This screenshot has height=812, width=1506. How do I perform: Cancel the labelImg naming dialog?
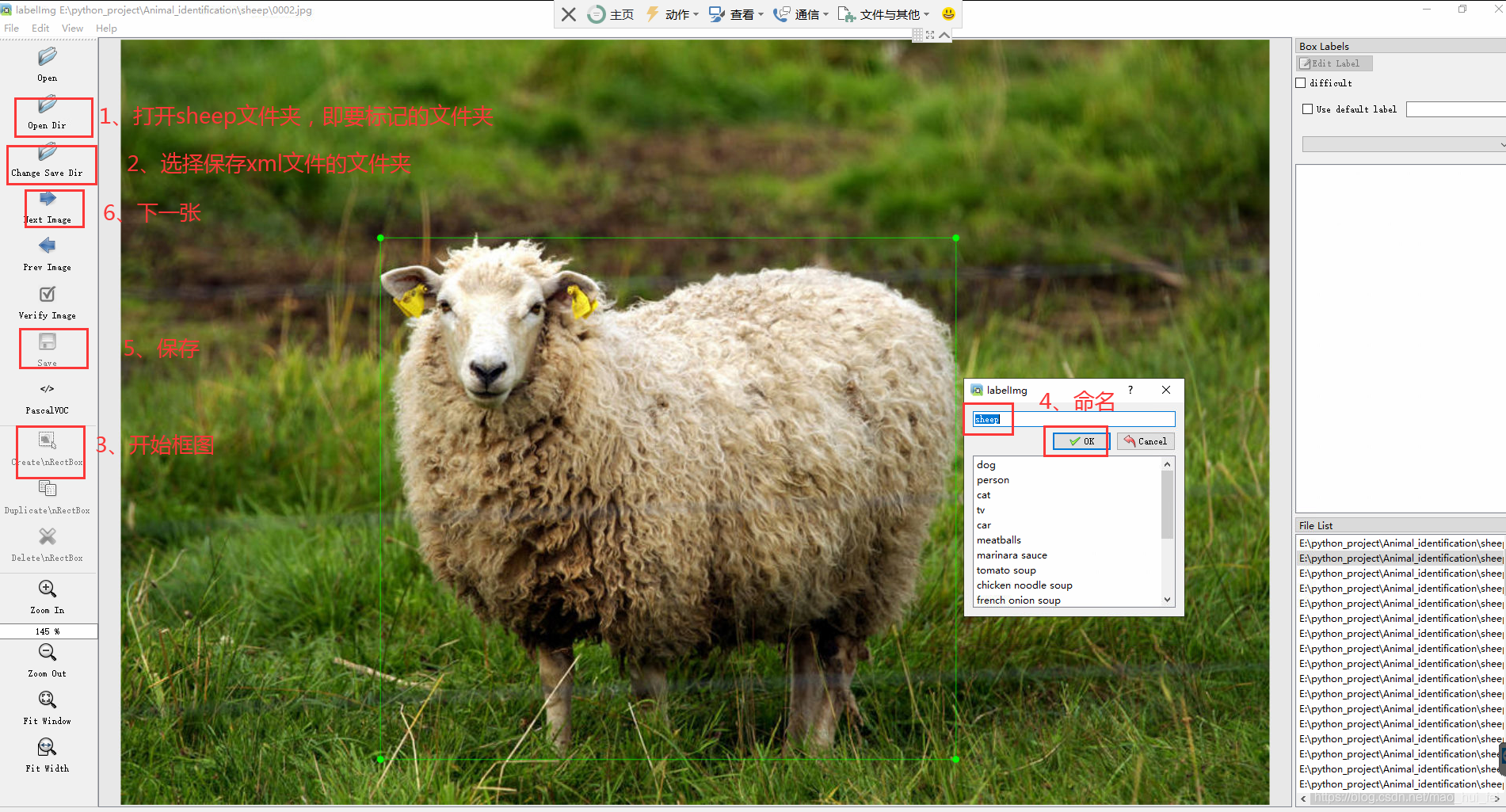point(1145,441)
